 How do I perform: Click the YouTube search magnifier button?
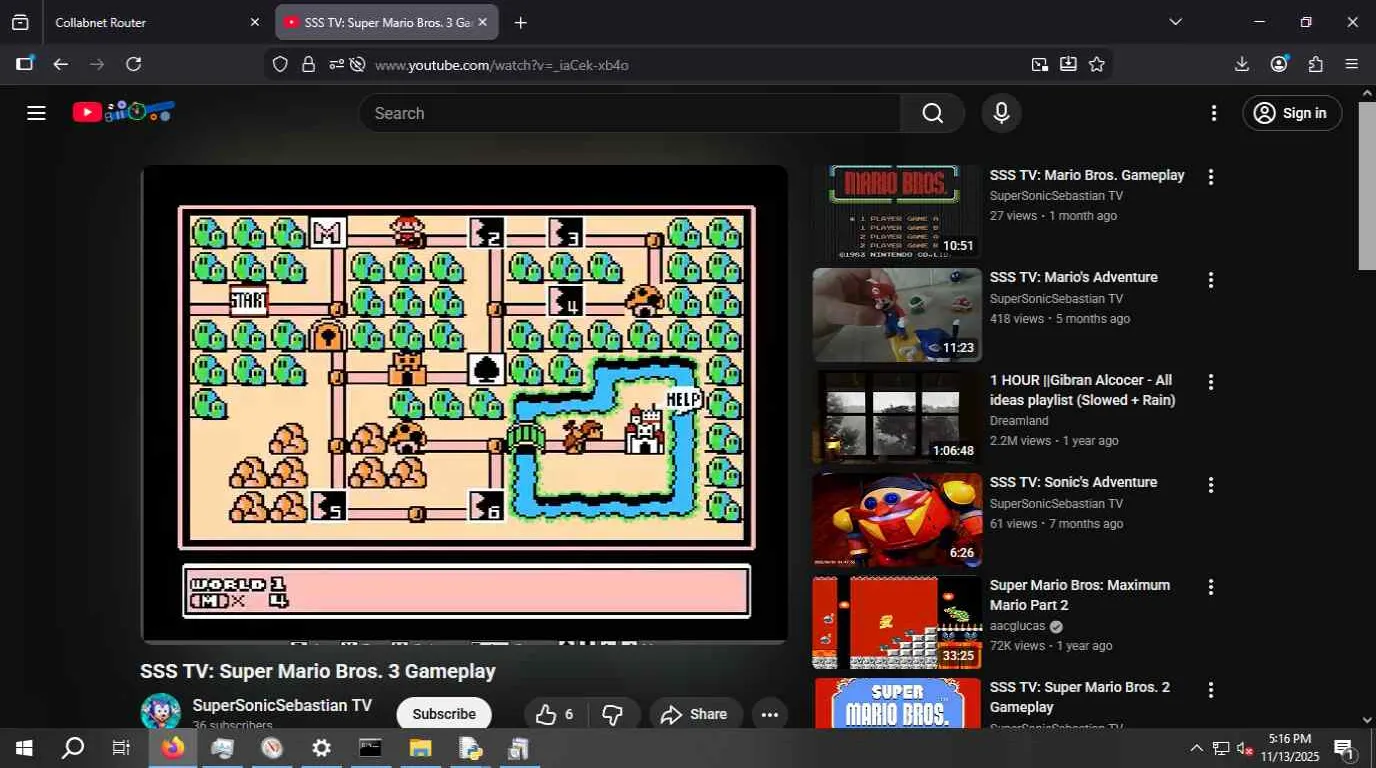click(x=933, y=113)
